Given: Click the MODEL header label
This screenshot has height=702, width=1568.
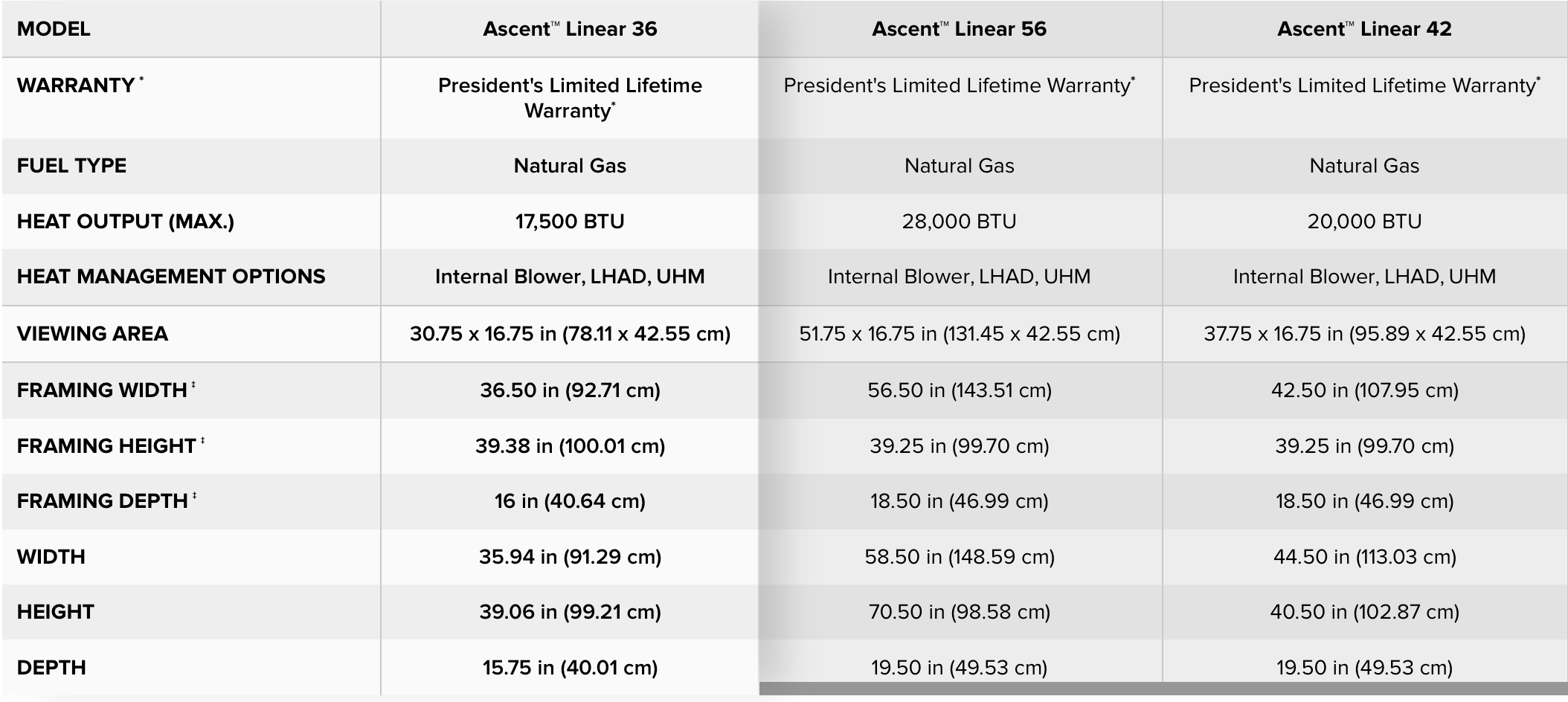Looking at the screenshot, I should point(54,29).
